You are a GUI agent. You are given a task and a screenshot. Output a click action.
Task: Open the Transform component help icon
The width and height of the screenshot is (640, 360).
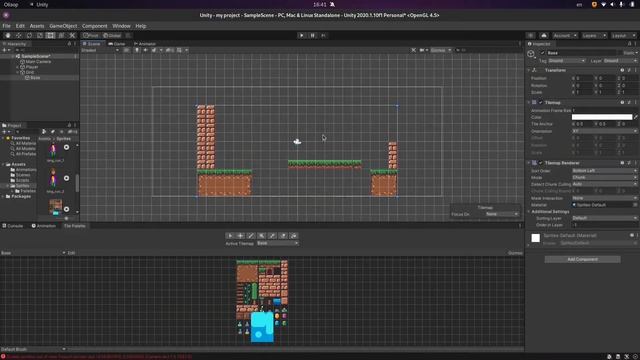pos(622,70)
